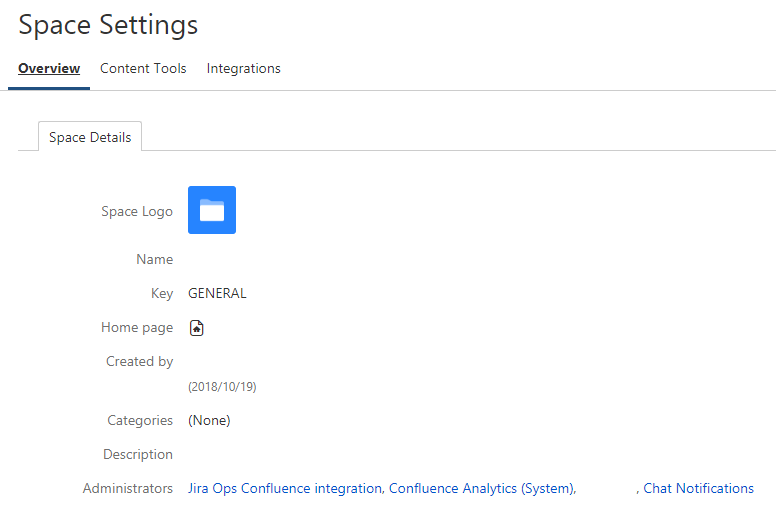Switch to the Overview tab
This screenshot has width=776, height=508.
(x=49, y=68)
